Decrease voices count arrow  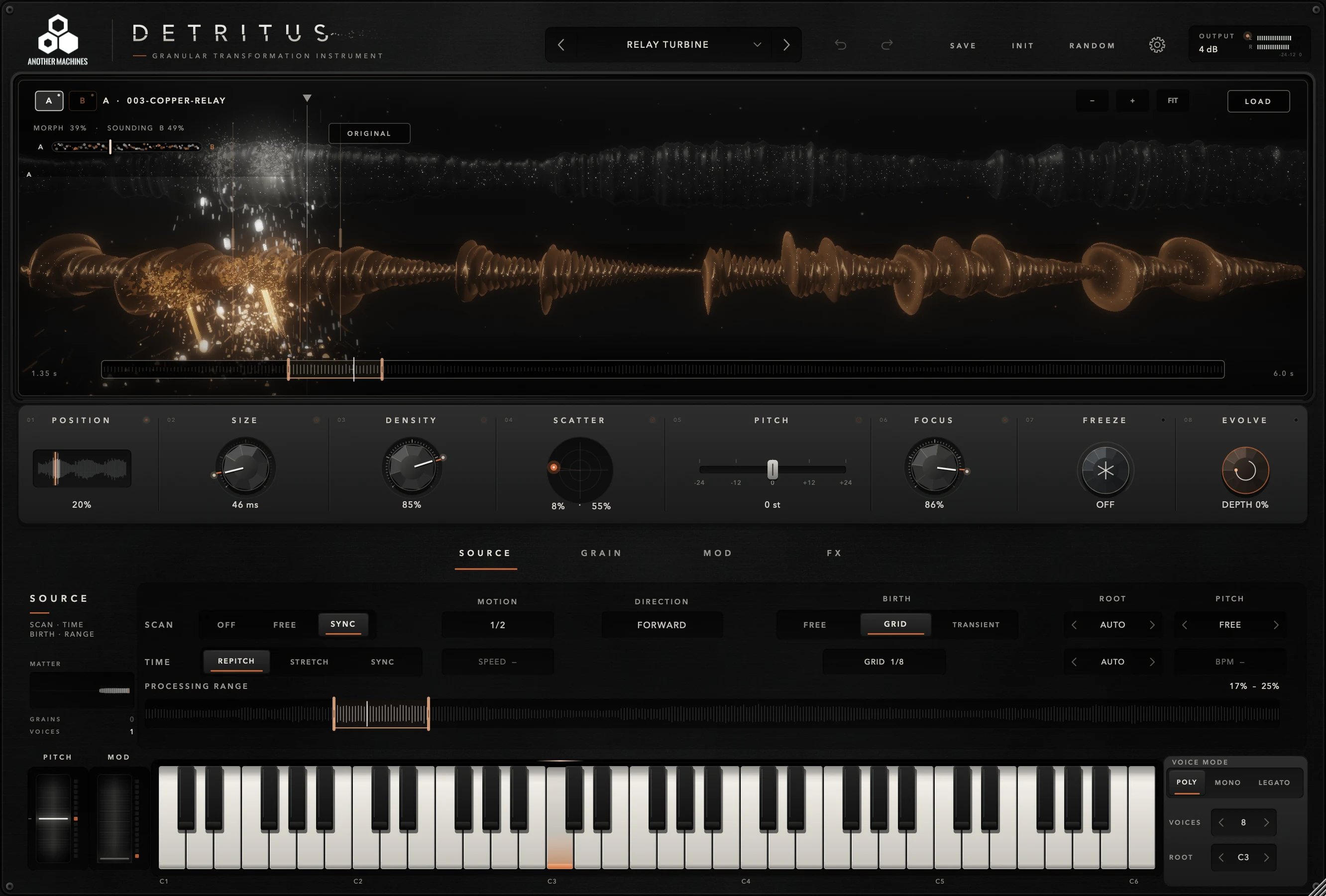click(x=1221, y=822)
